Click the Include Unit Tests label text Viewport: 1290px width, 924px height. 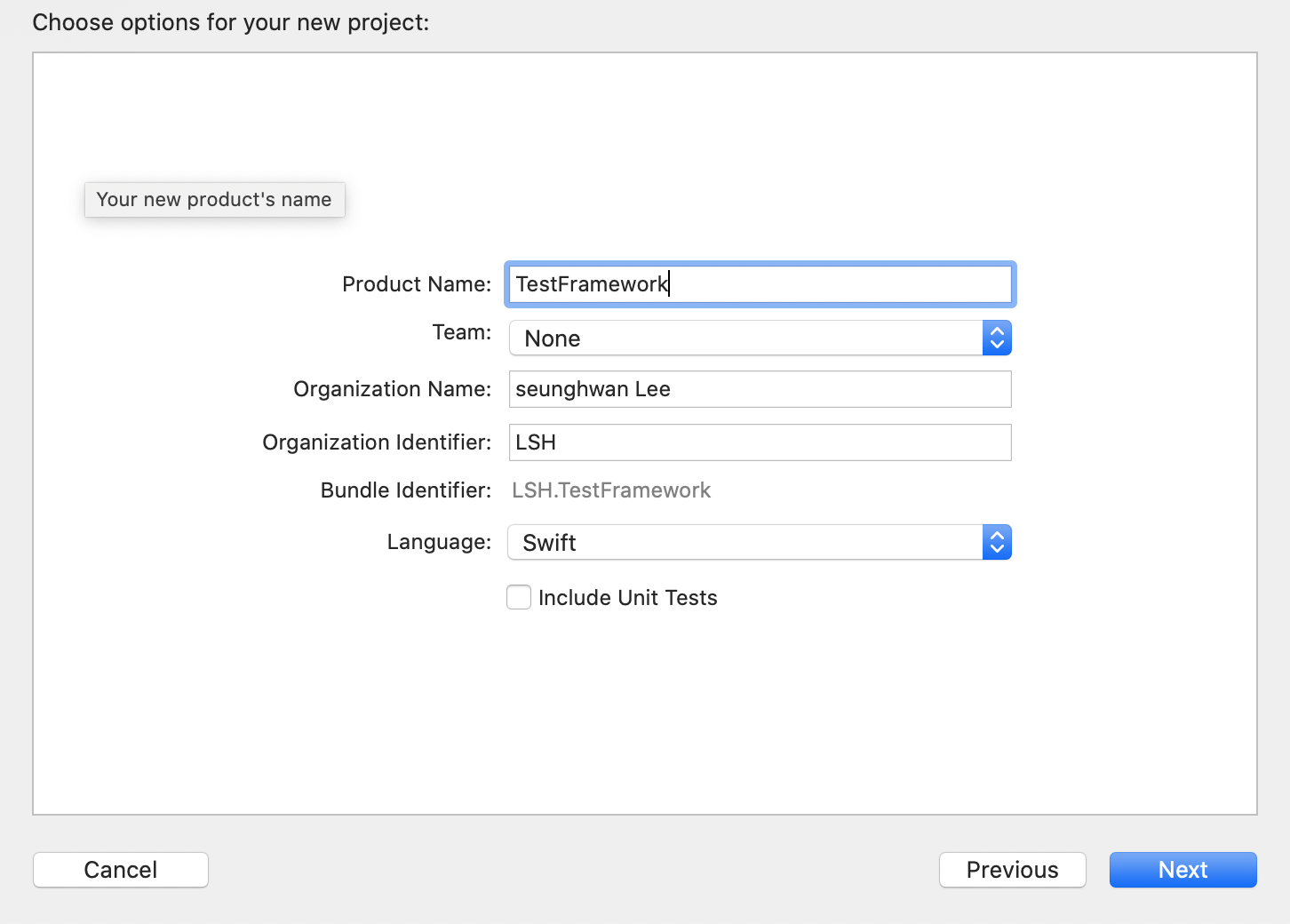(x=627, y=598)
